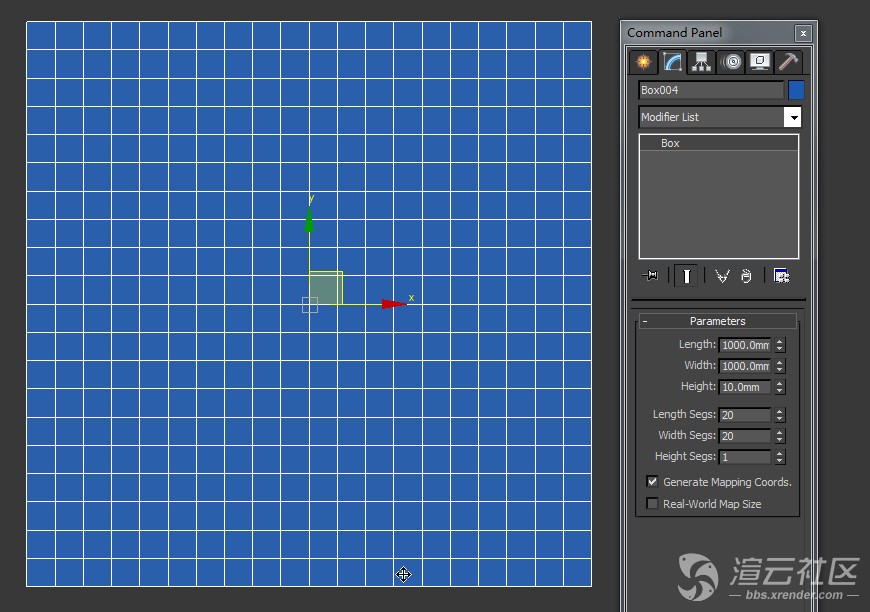870x612 pixels.
Task: Open the Create tab in the Command Panel
Action: [644, 62]
